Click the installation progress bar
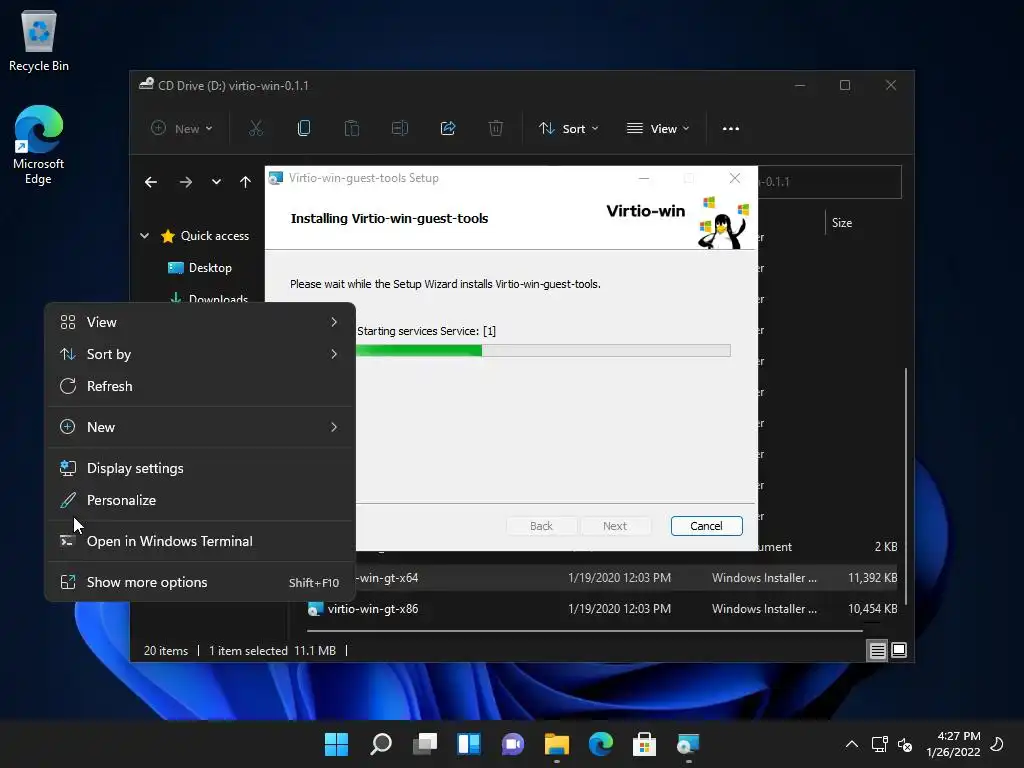 pos(543,351)
